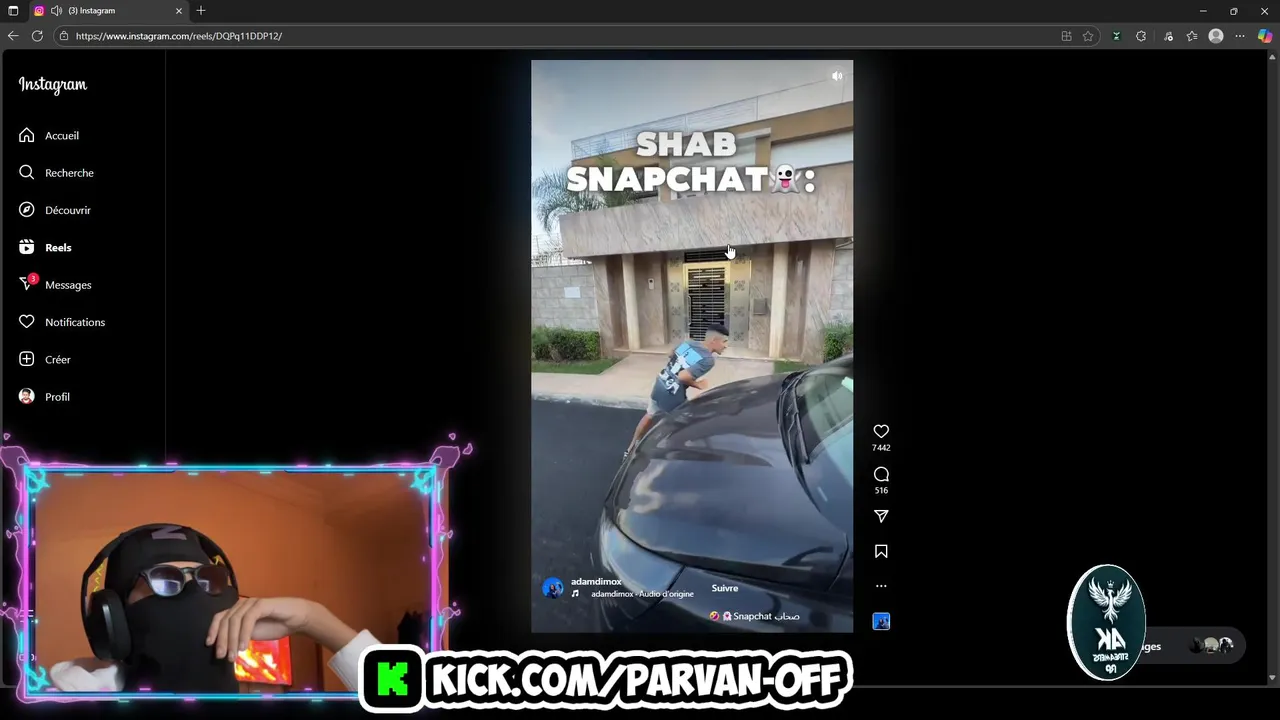Image resolution: width=1280 pixels, height=720 pixels.
Task: Open audio thumbnail below the reel actions
Action: (881, 621)
